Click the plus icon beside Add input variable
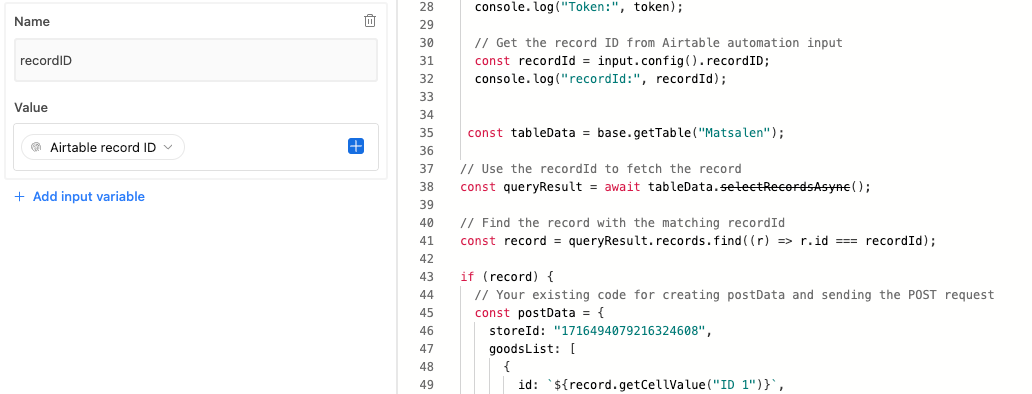 point(20,197)
